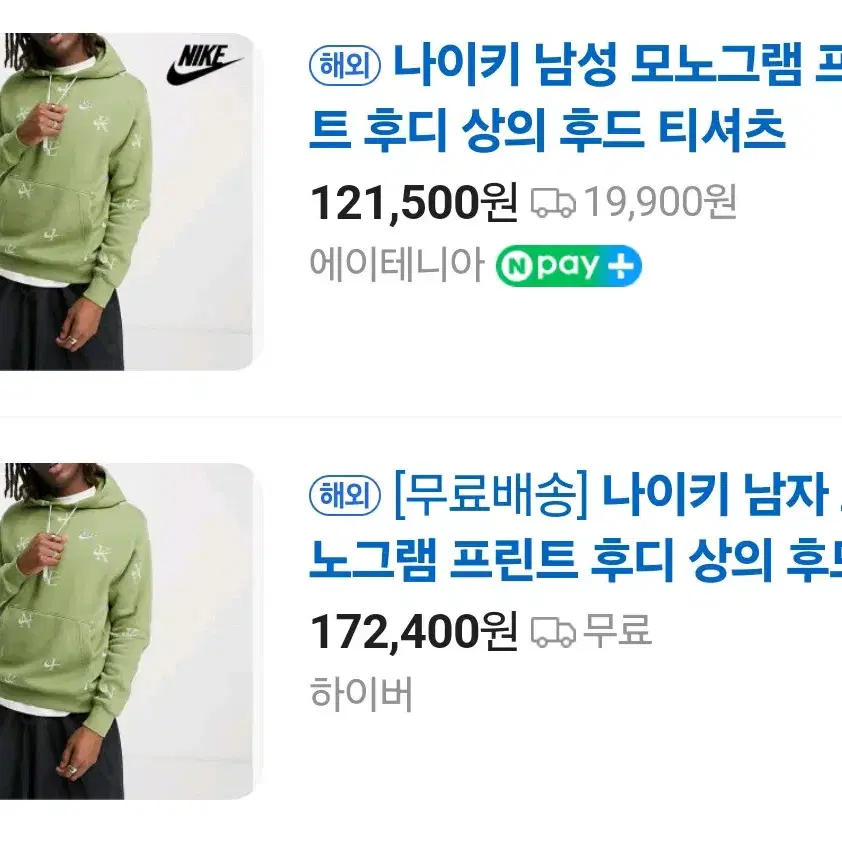Click the delivery truck icon beside 19,900원
Screen dimensions: 842x842
click(553, 203)
